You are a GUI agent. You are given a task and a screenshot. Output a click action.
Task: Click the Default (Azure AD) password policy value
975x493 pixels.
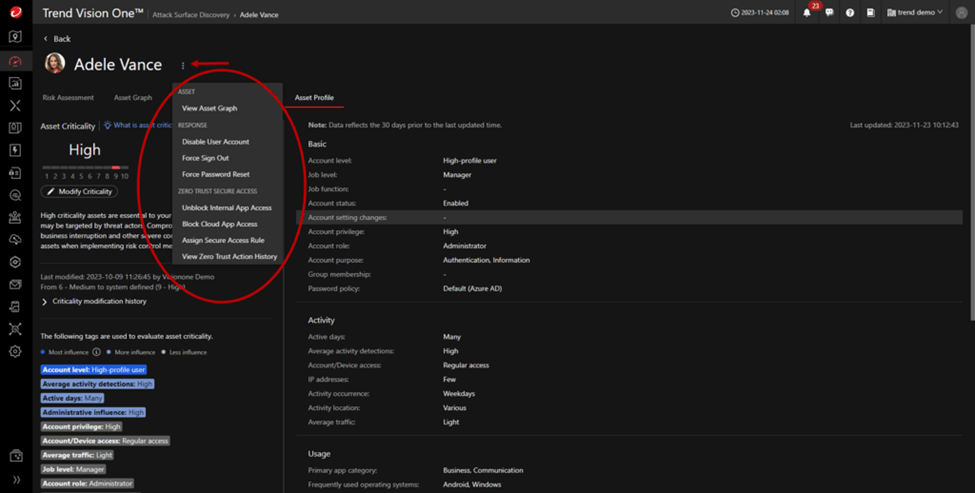(x=473, y=288)
